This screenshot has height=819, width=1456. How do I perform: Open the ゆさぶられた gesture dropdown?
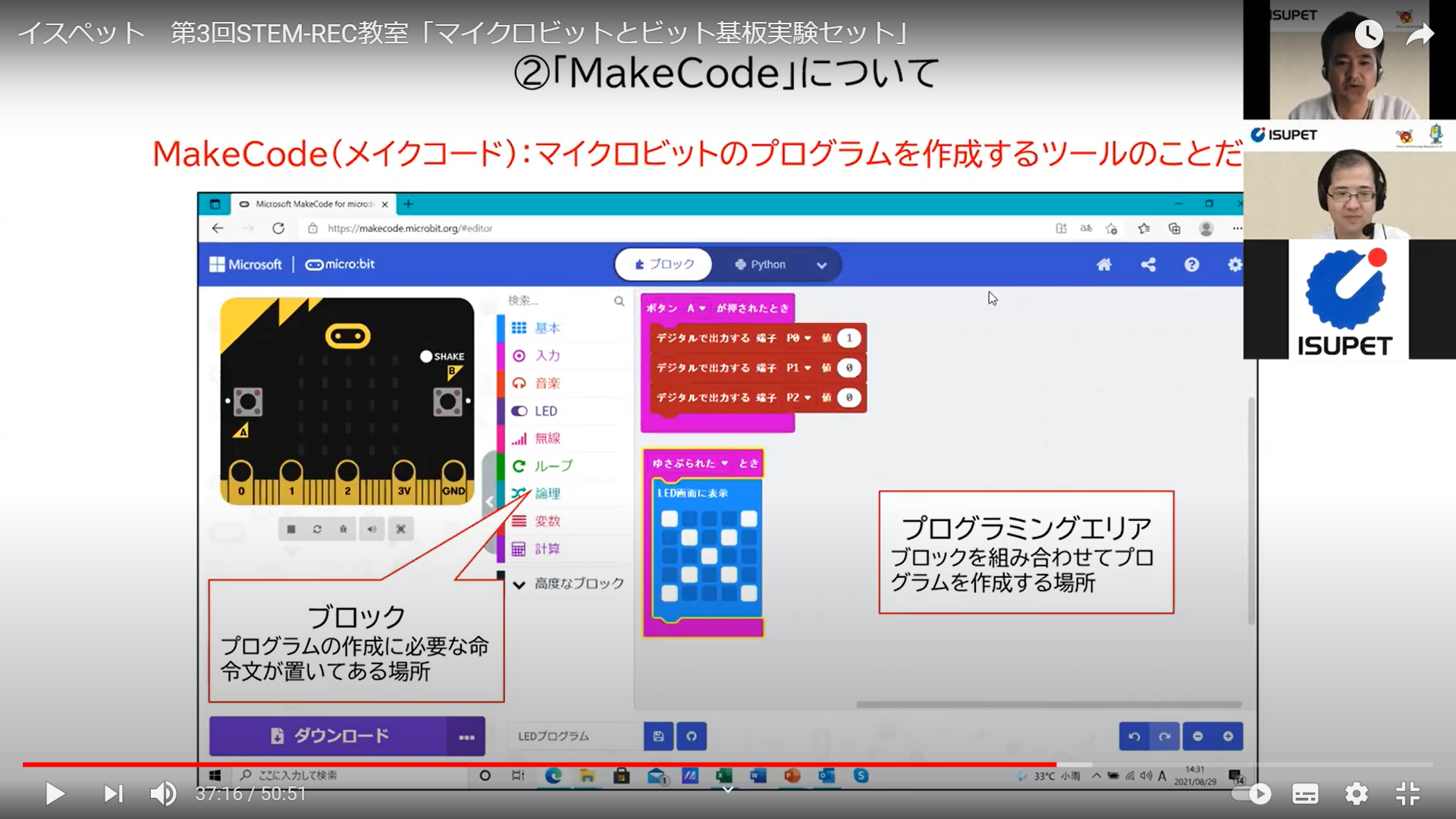click(690, 463)
